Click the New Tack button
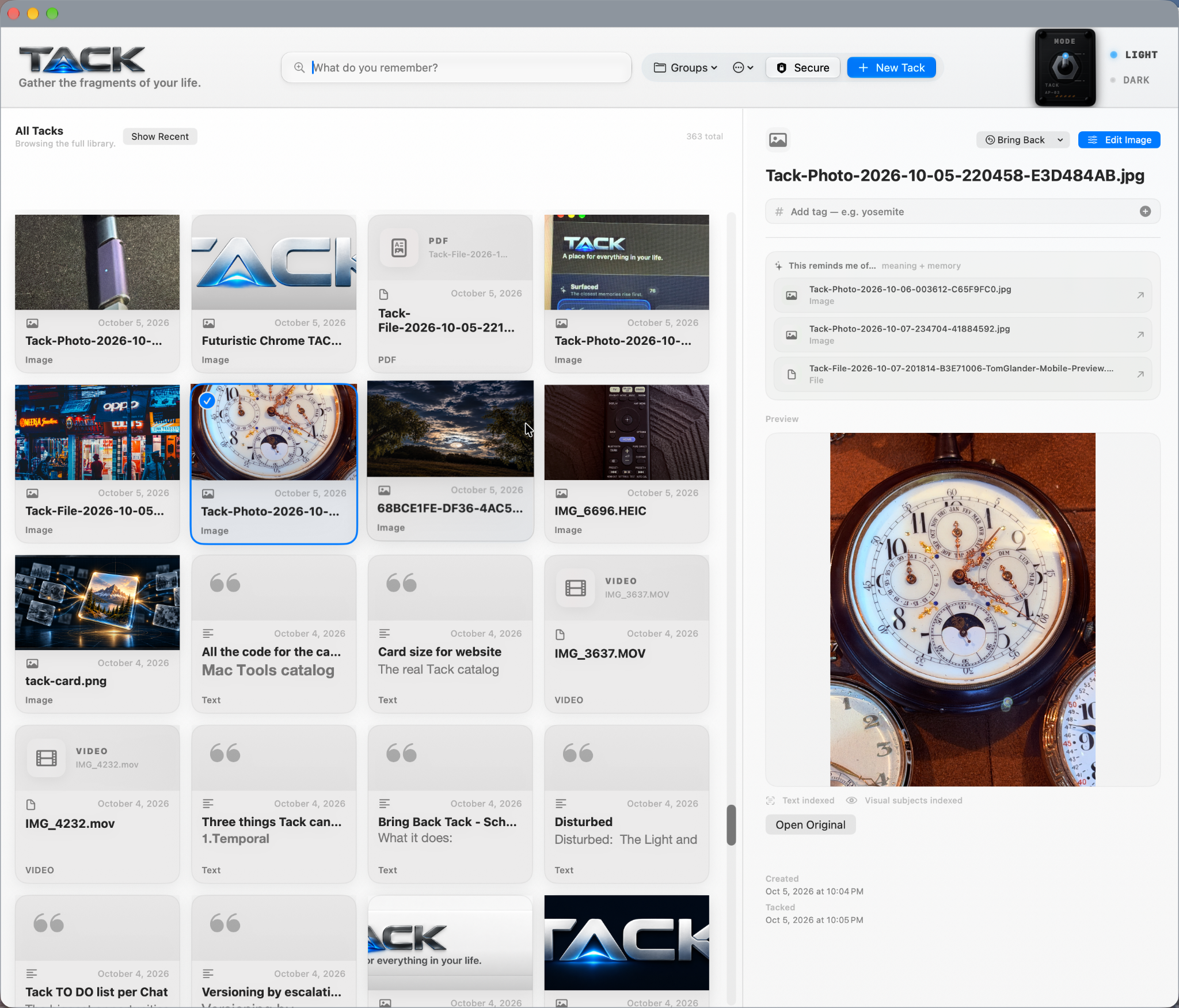The width and height of the screenshot is (1179, 1008). point(891,68)
